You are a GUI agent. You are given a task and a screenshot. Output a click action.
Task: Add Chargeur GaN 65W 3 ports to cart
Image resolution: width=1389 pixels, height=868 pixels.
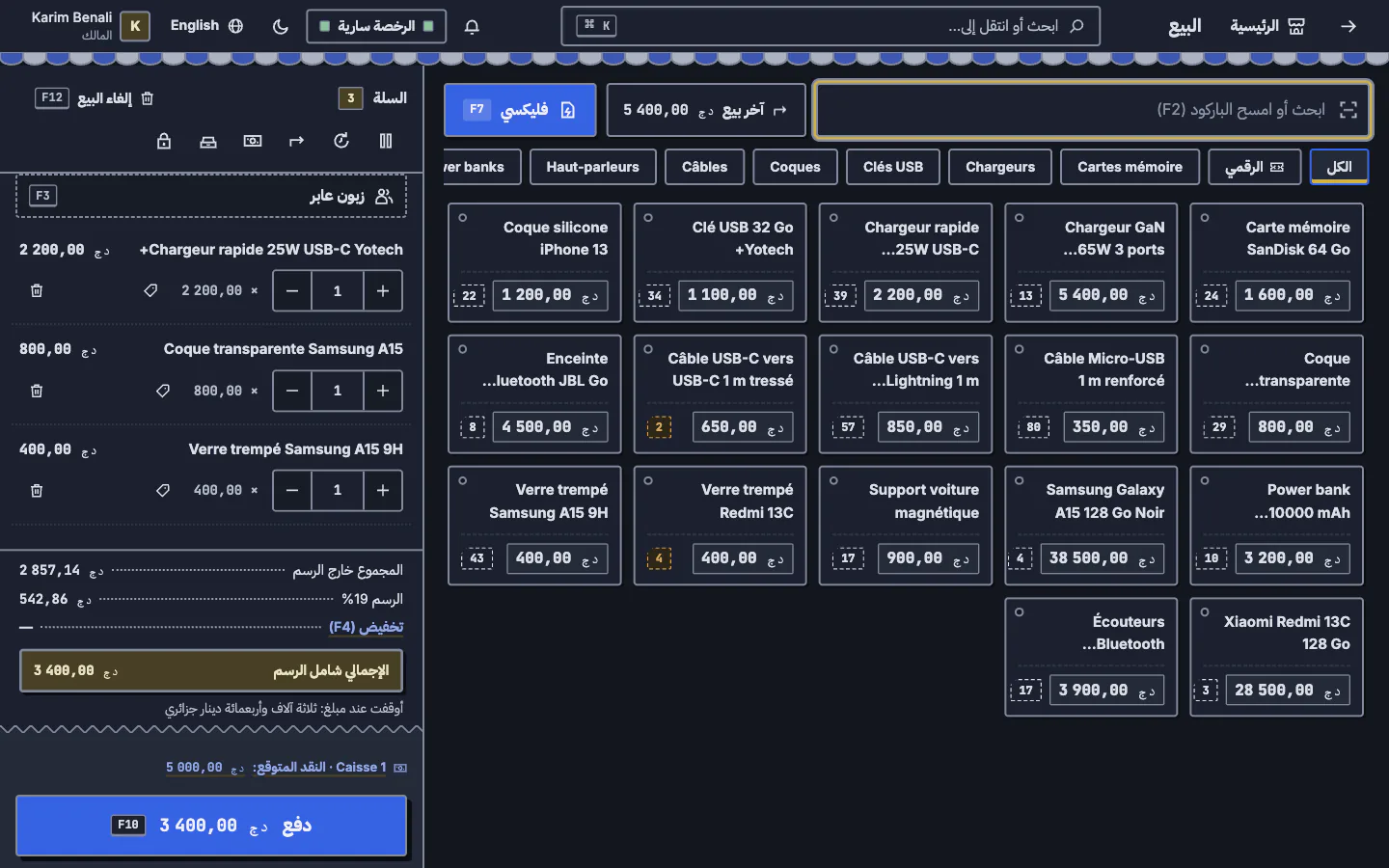[1091, 262]
